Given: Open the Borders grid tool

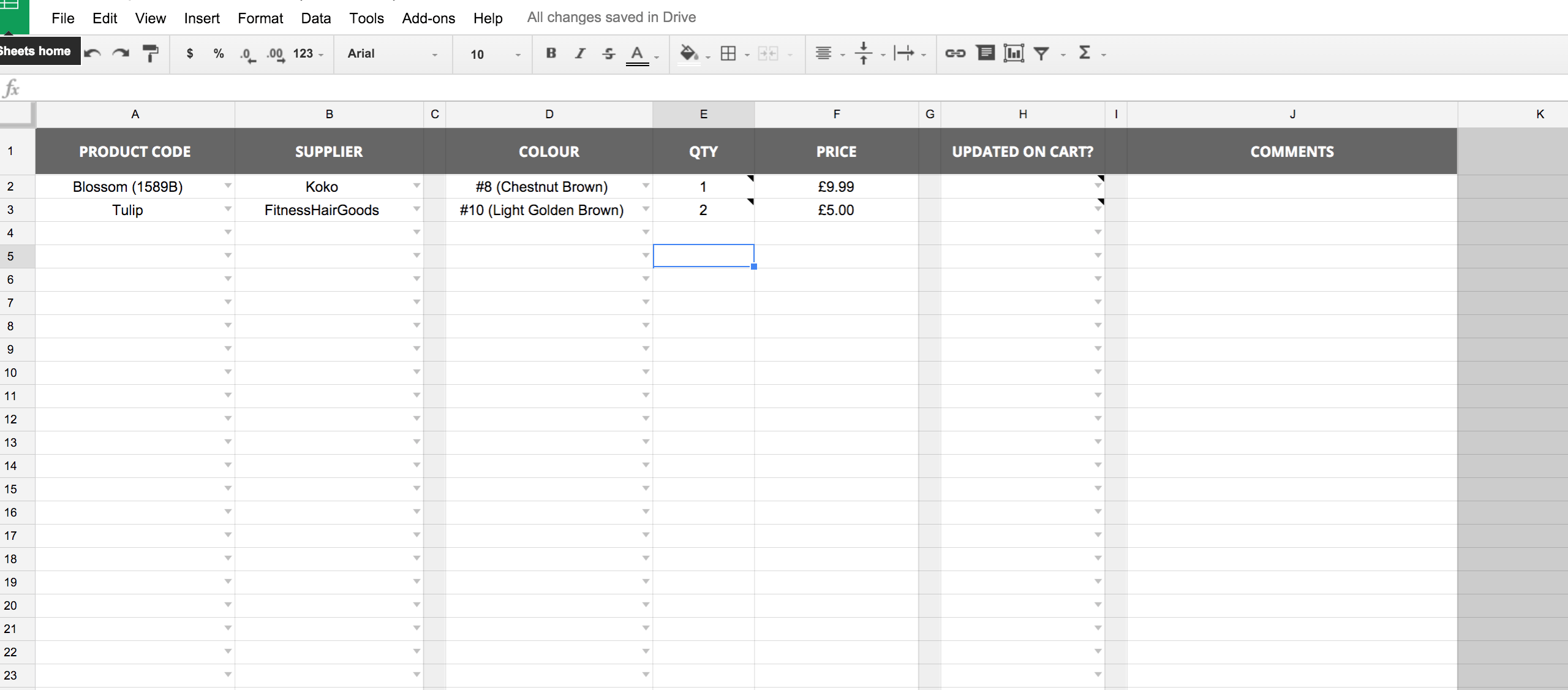Looking at the screenshot, I should (728, 54).
